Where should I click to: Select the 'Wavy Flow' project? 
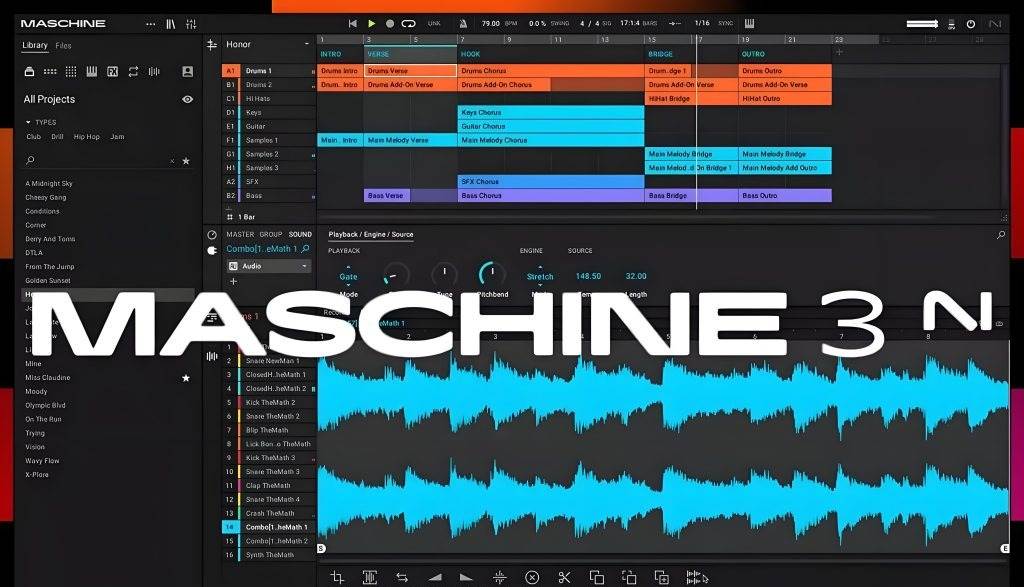[42, 461]
